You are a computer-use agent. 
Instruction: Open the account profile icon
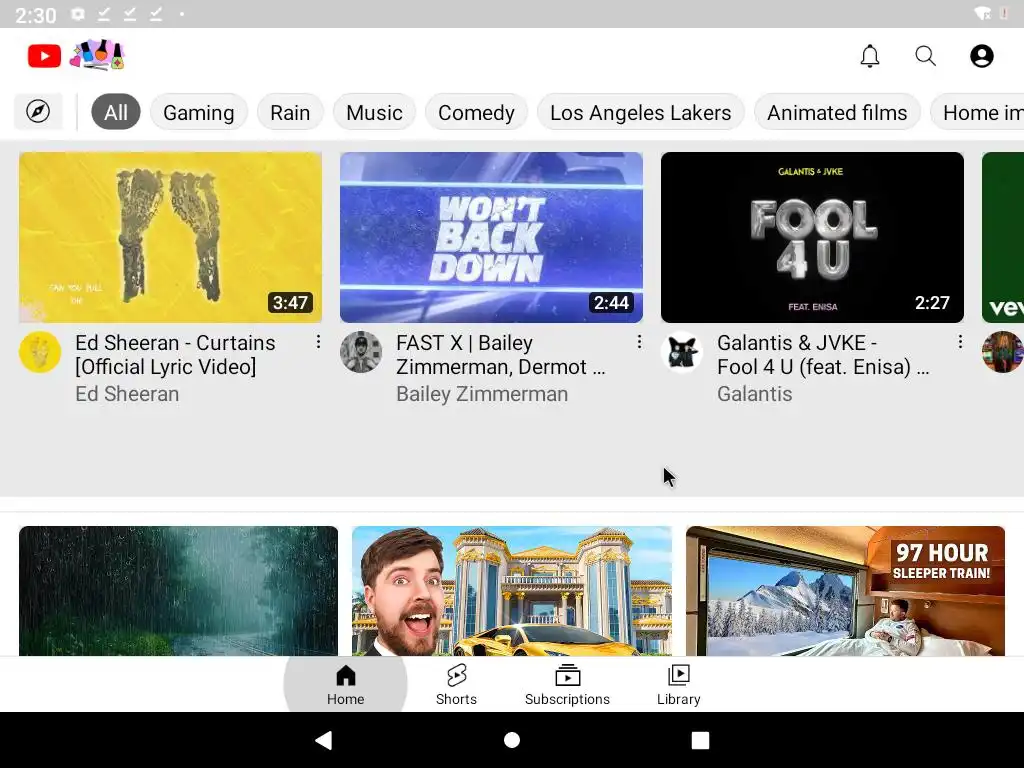click(x=982, y=56)
